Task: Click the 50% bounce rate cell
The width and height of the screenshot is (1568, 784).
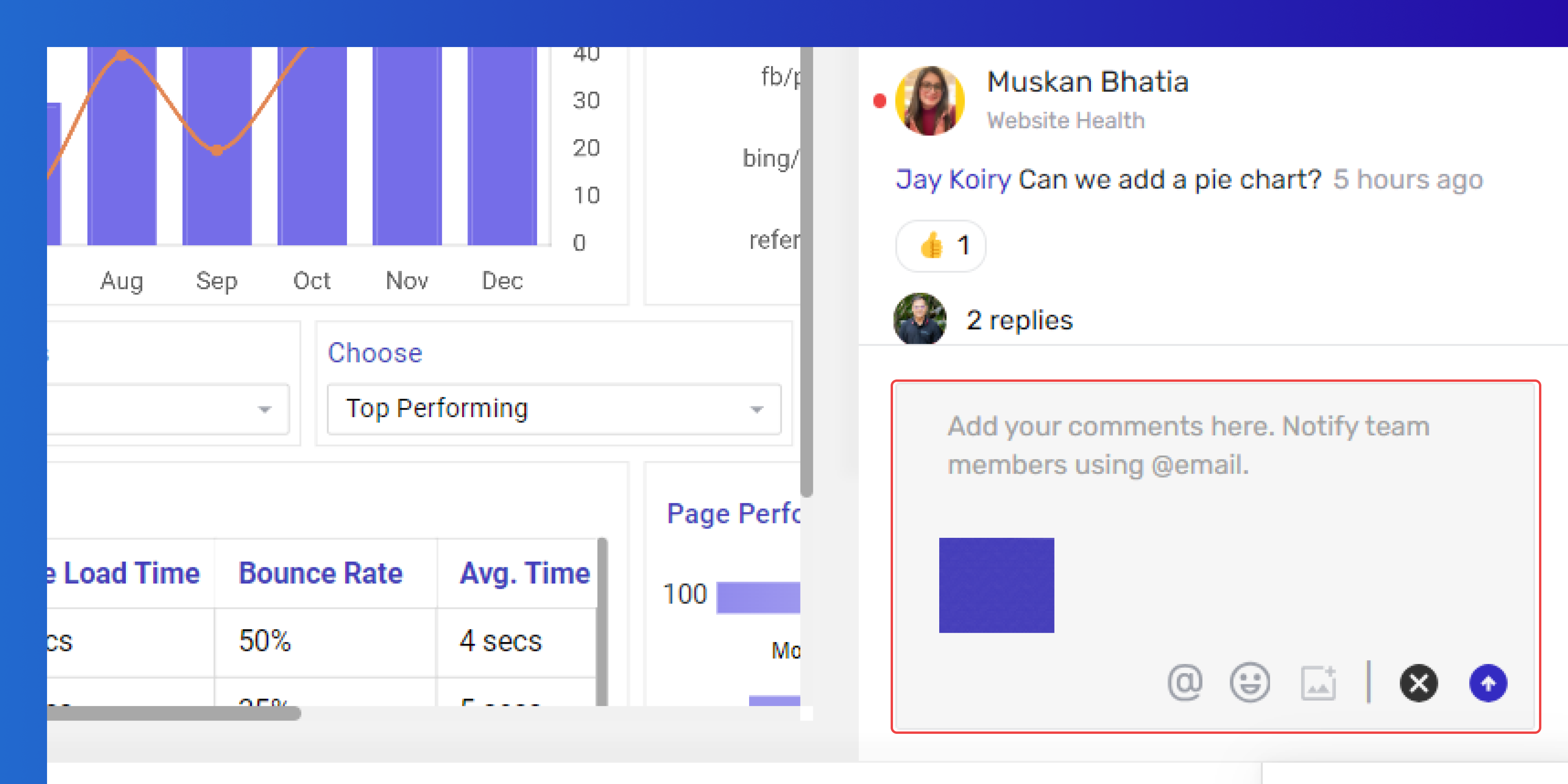Action: (x=265, y=641)
